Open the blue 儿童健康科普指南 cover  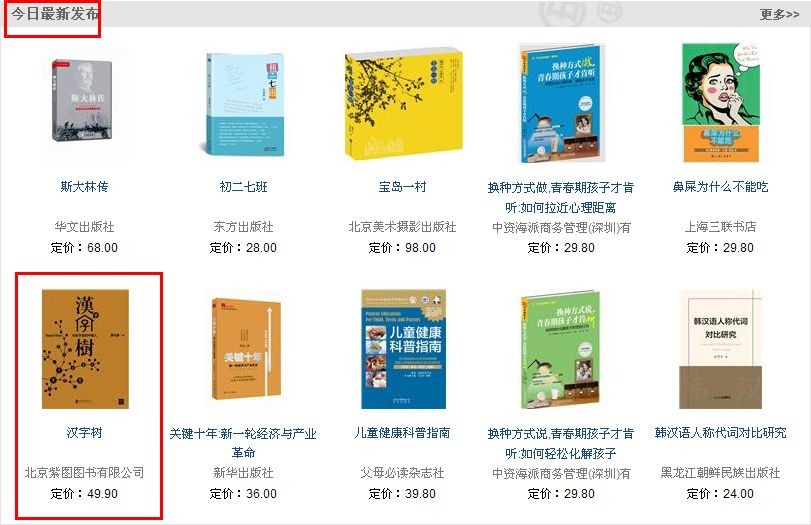[403, 349]
